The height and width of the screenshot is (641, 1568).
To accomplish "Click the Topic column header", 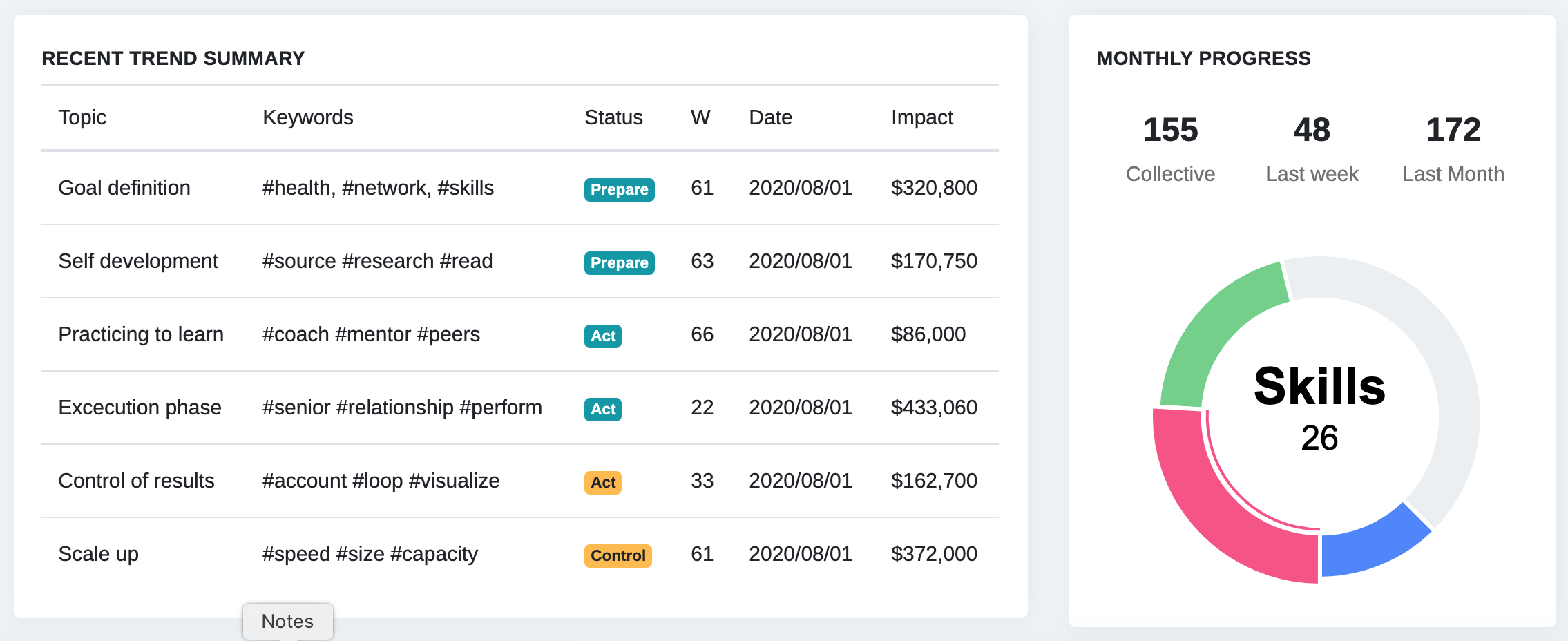I will point(82,117).
